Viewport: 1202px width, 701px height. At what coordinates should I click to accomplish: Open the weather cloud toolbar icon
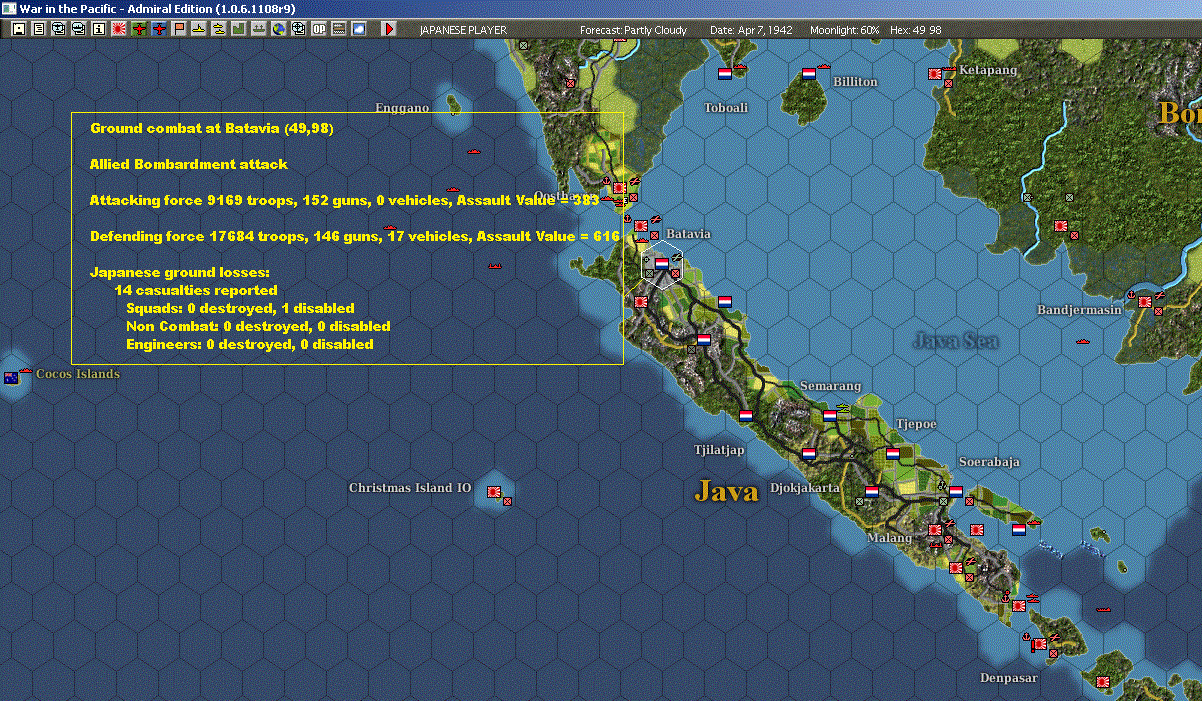pyautogui.click(x=358, y=29)
